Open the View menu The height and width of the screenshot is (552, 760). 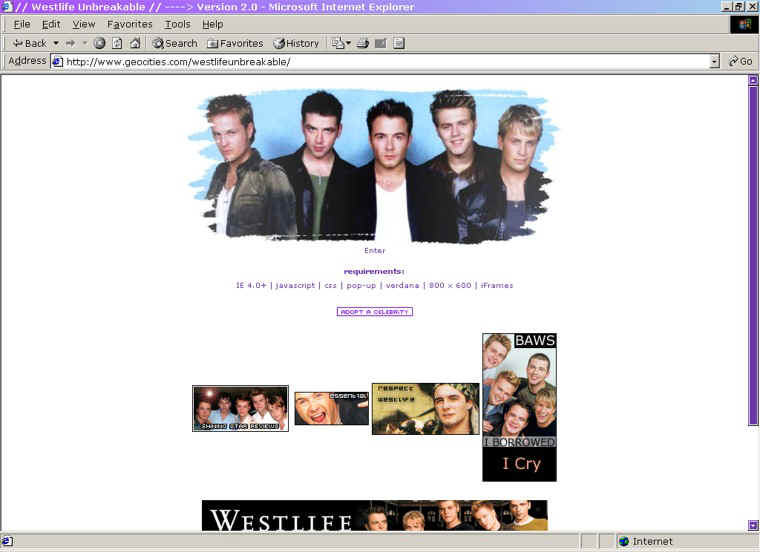(84, 24)
